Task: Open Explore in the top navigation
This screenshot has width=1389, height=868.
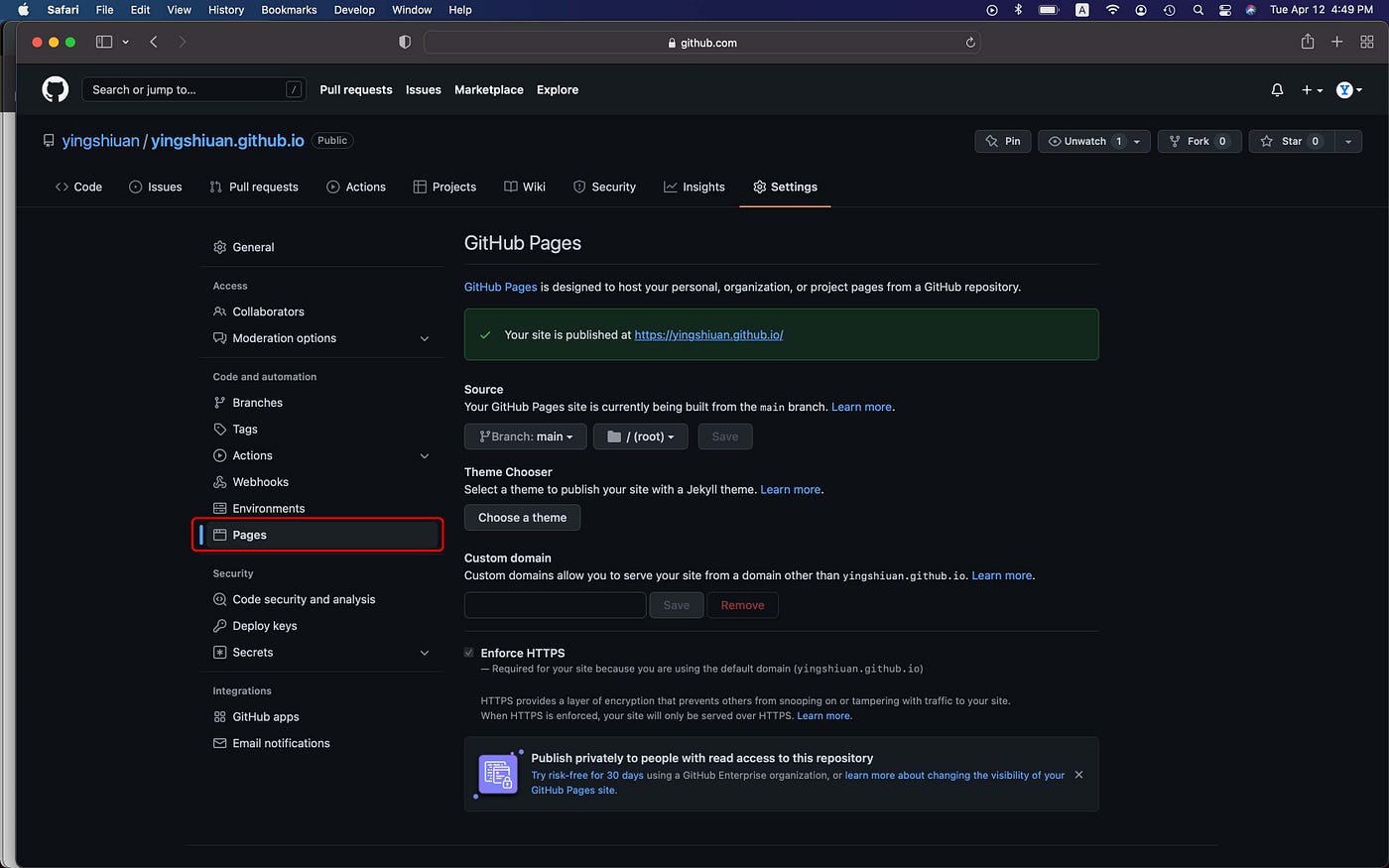Action: (558, 89)
